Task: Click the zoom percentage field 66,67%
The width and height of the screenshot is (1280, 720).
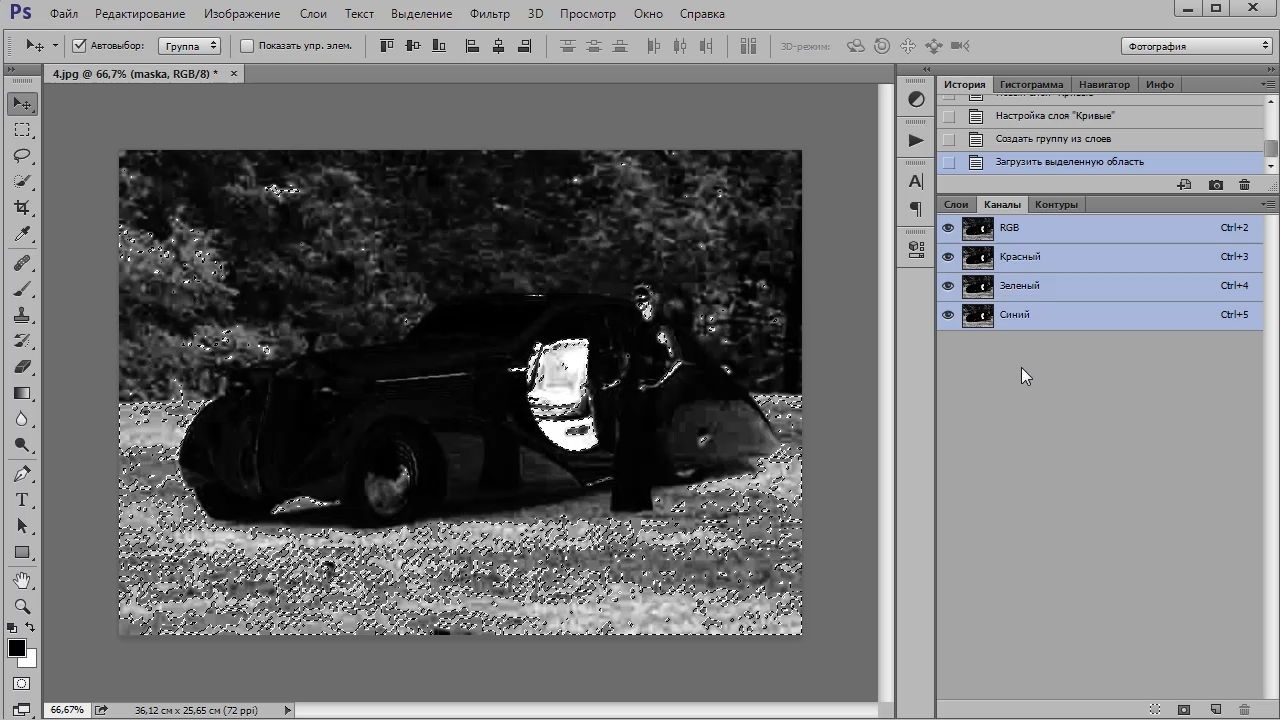Action: [67, 710]
